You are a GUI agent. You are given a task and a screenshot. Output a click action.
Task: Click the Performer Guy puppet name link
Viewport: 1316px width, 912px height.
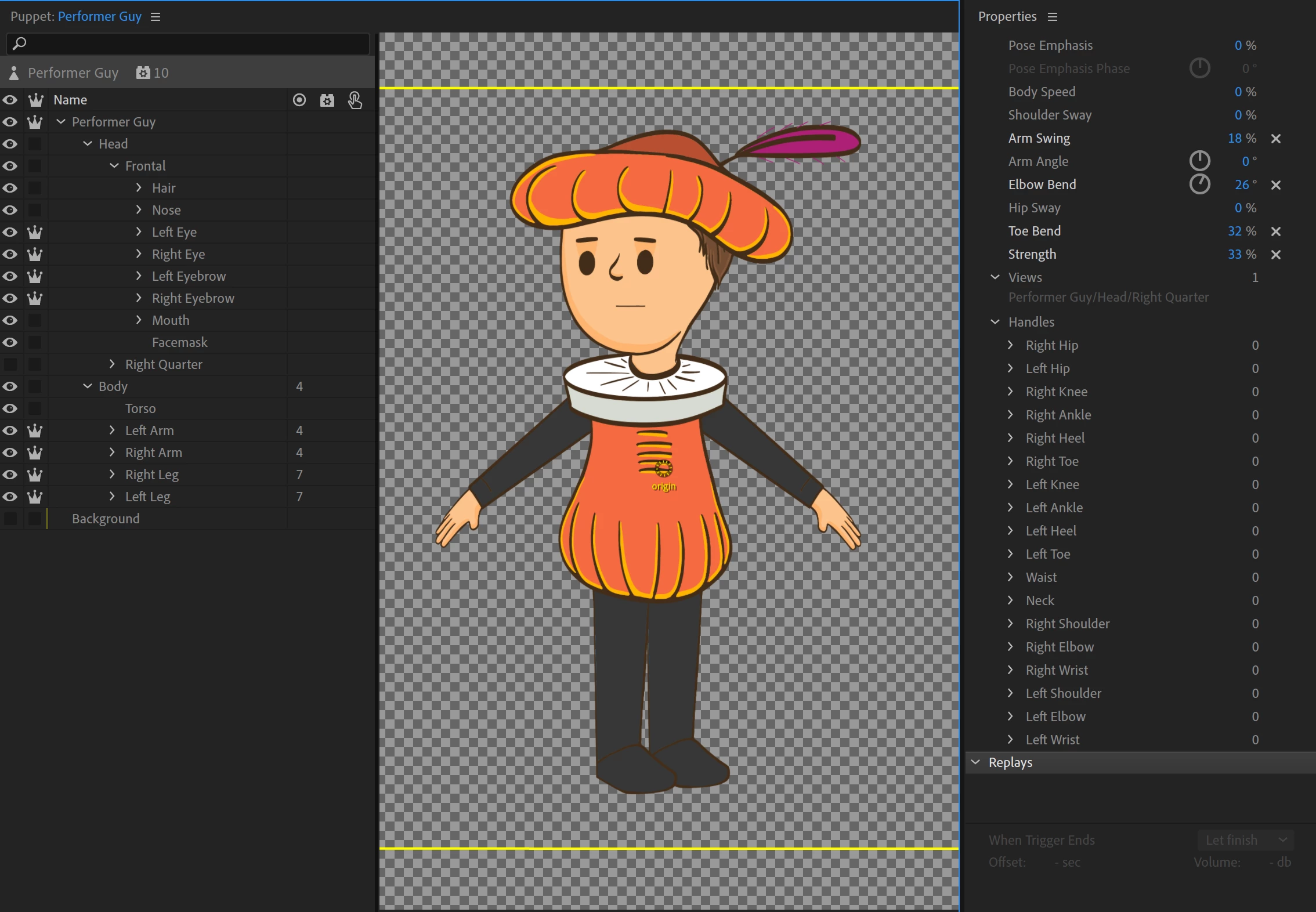point(99,17)
